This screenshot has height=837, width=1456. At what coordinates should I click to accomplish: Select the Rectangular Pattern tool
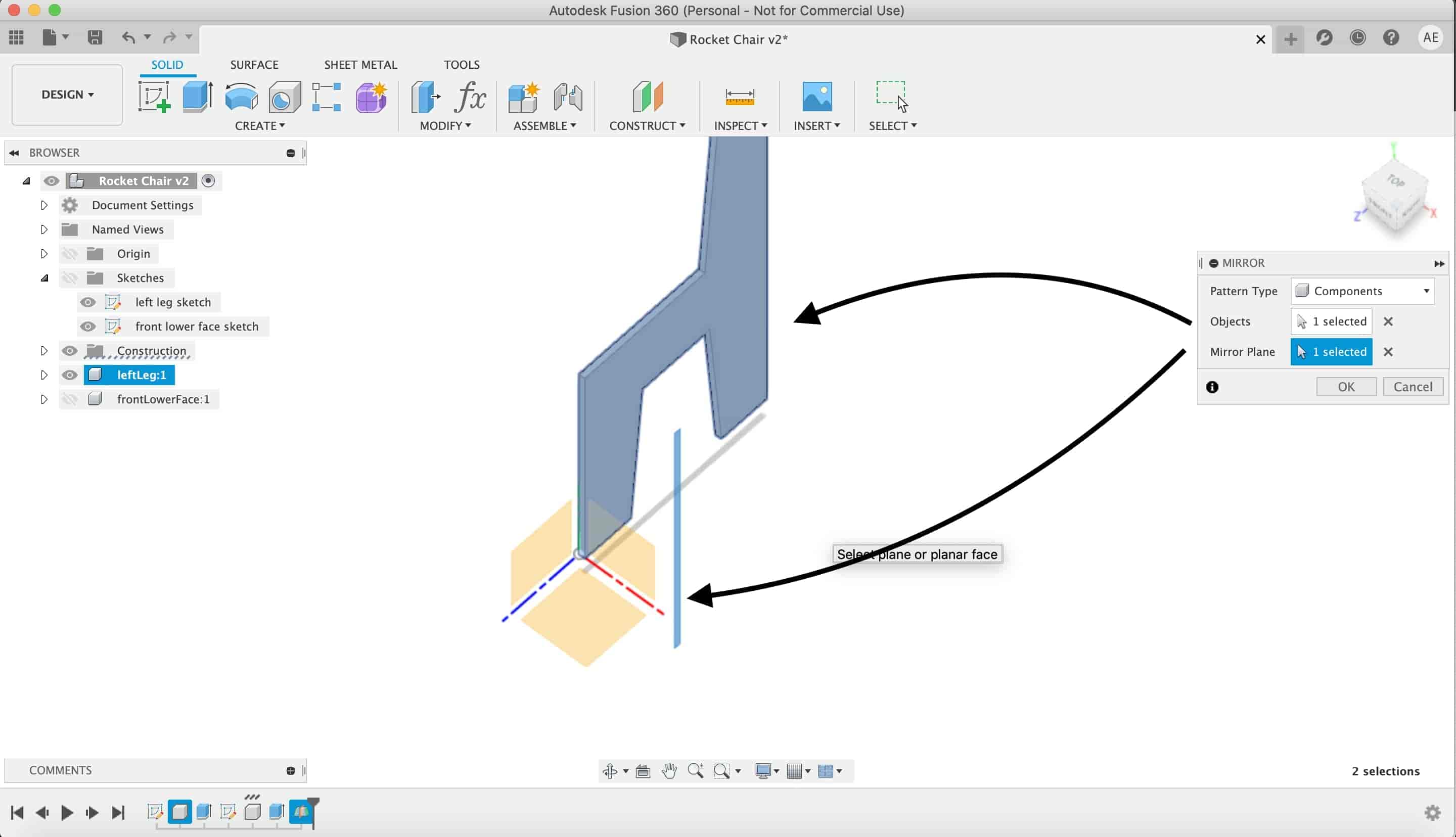(x=327, y=97)
